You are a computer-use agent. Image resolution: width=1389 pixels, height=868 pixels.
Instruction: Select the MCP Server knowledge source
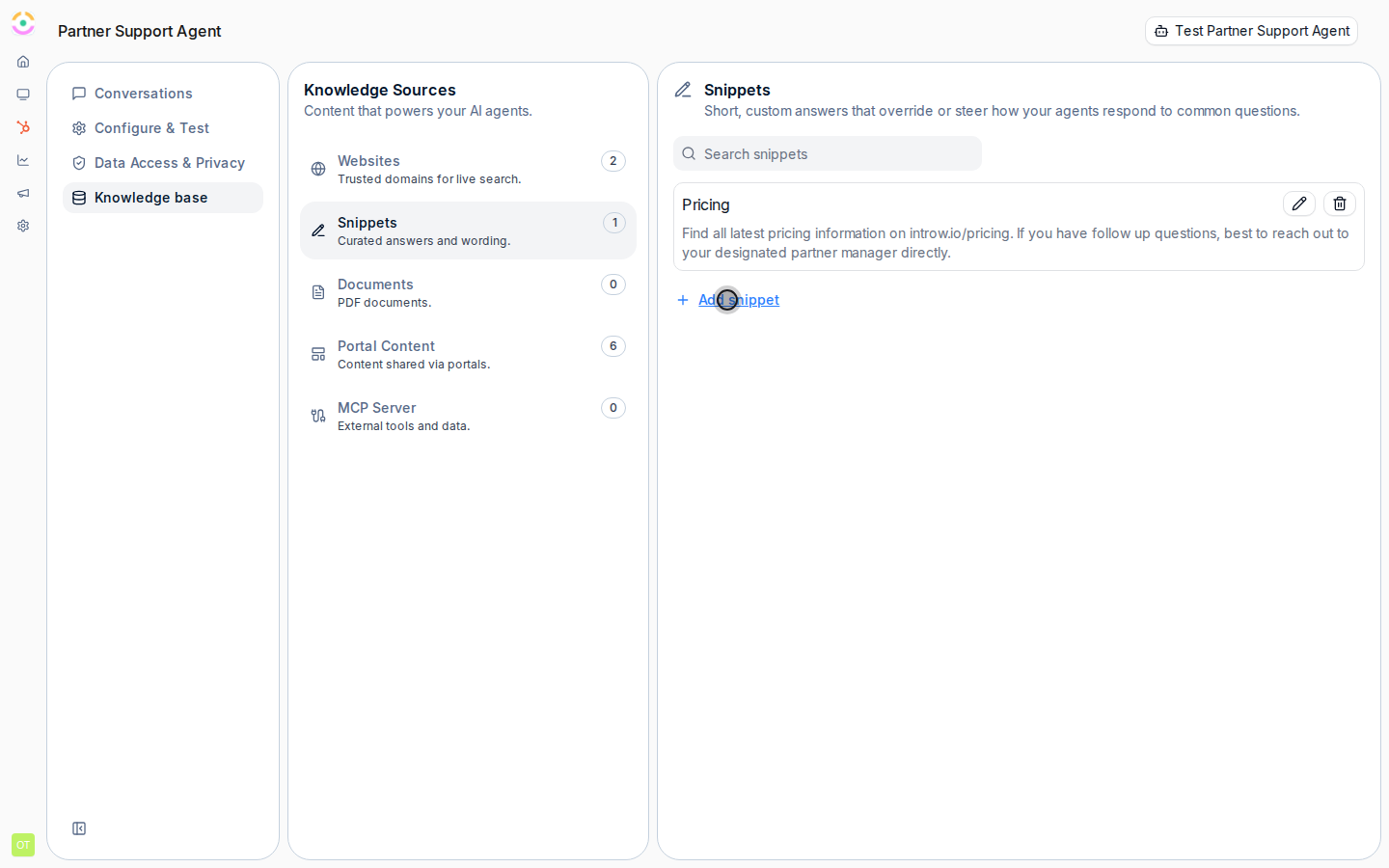tap(468, 416)
